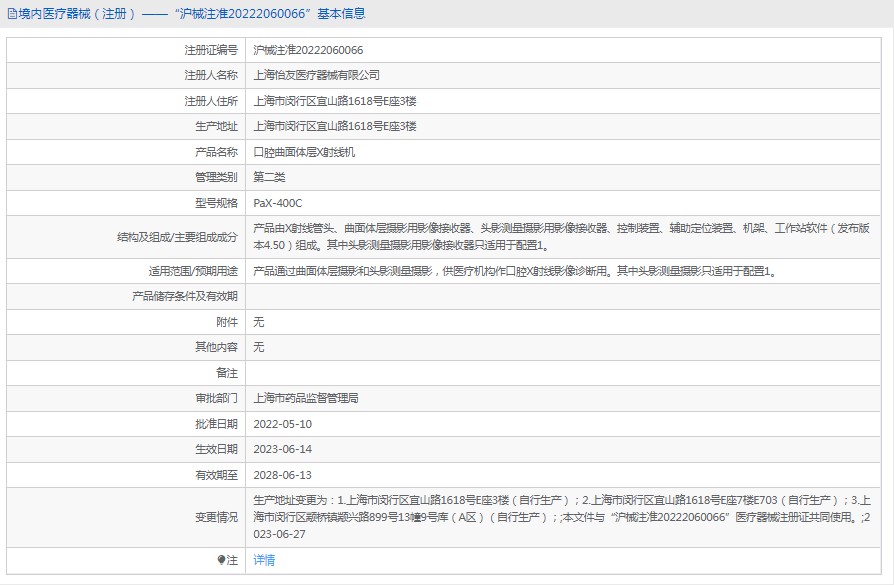The height and width of the screenshot is (585, 894).
Task: Click the 生产地址 row label
Action: pos(216,127)
